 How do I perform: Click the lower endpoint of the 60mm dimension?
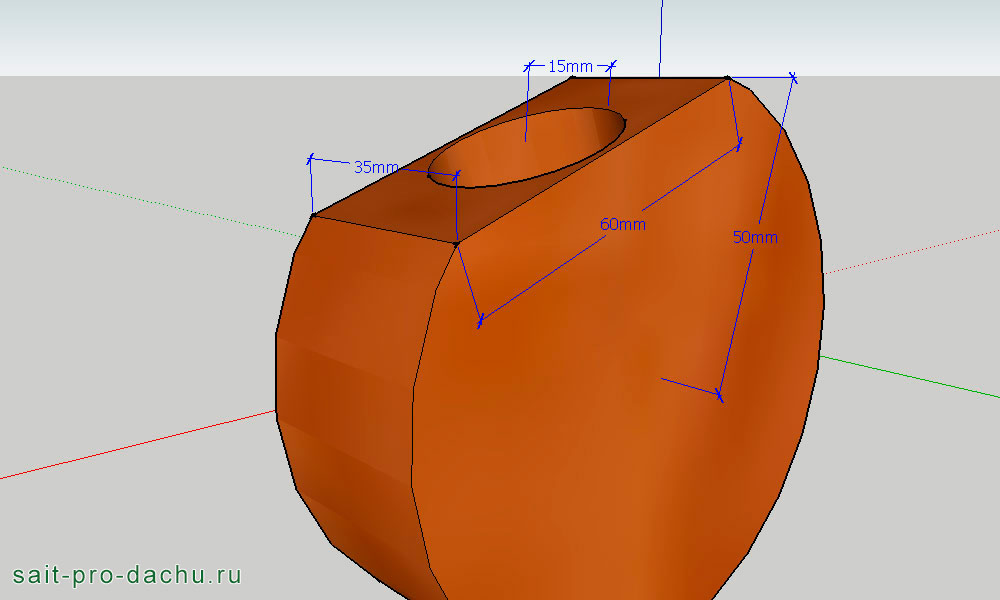click(481, 322)
